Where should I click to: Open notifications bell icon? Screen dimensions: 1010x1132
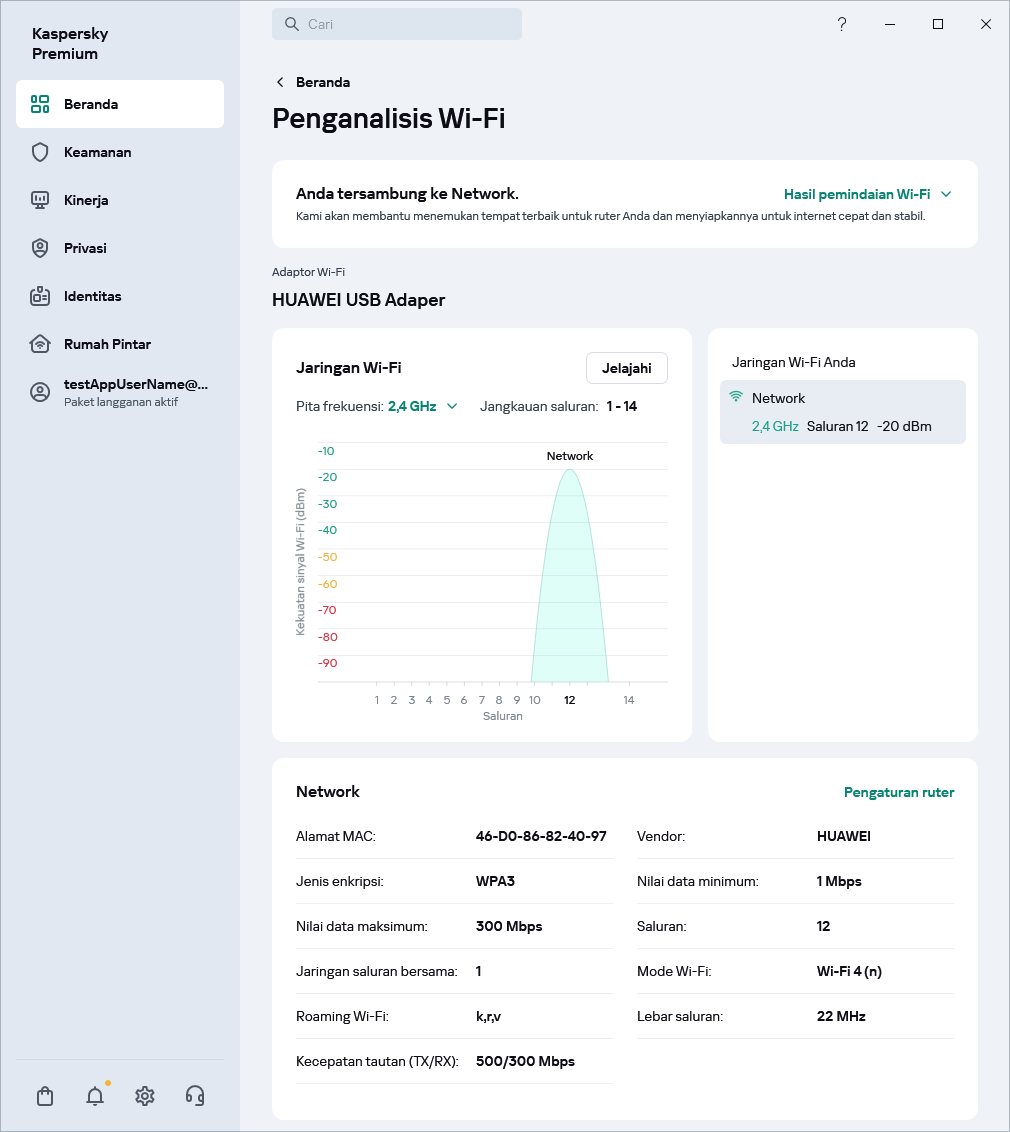(x=95, y=1096)
